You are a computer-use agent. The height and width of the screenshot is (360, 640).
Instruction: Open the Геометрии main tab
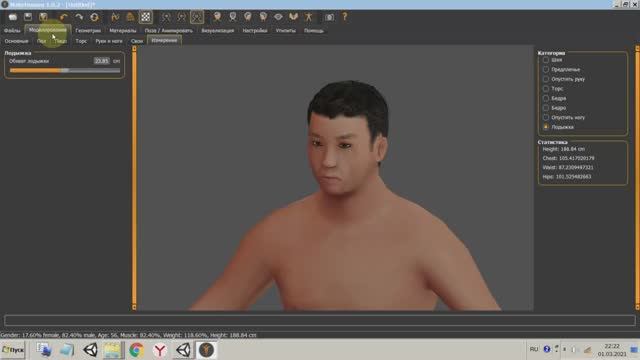88,31
